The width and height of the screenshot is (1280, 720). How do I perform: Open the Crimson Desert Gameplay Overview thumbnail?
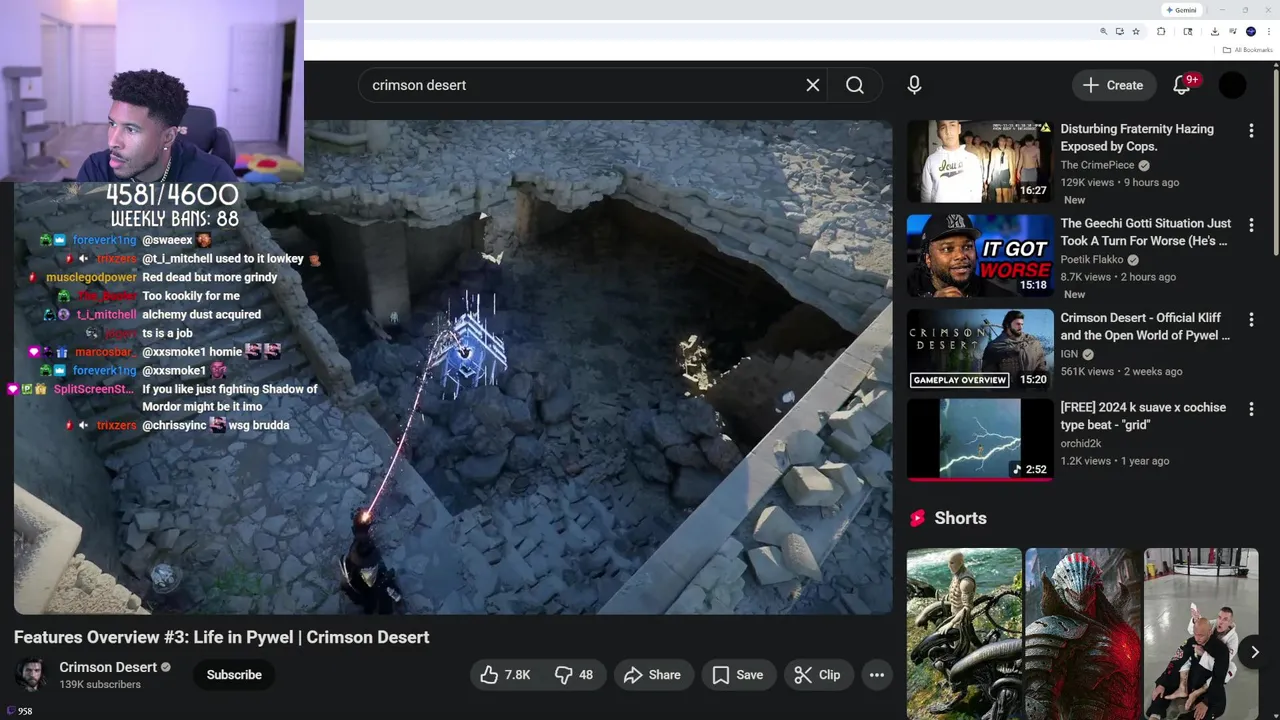pos(980,350)
